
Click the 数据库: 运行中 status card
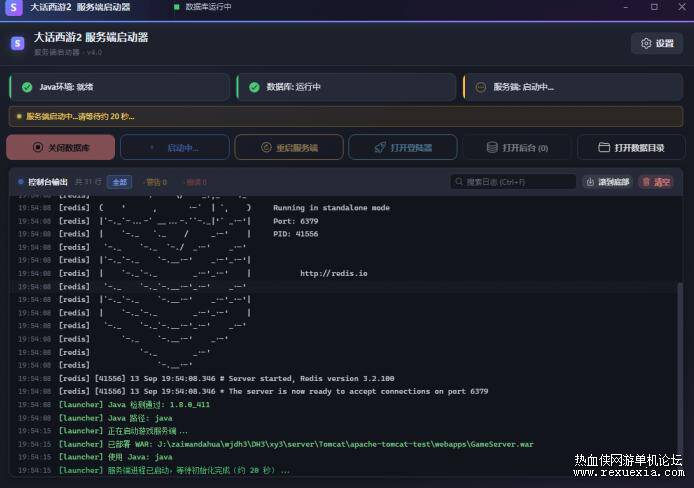click(x=347, y=87)
